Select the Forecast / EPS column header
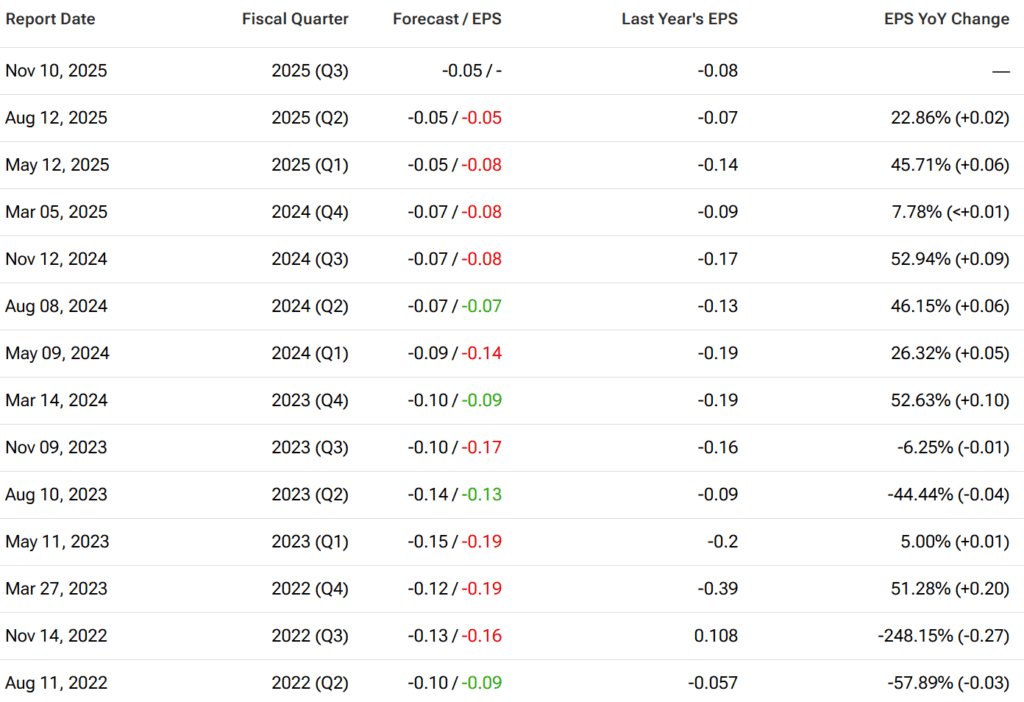 tap(447, 19)
